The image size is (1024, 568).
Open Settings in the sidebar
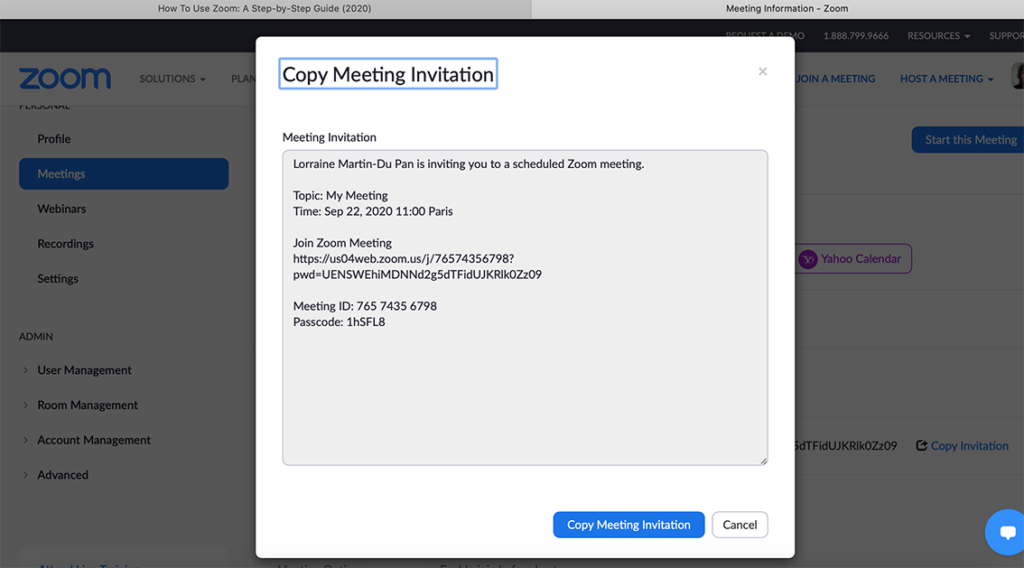tap(57, 279)
